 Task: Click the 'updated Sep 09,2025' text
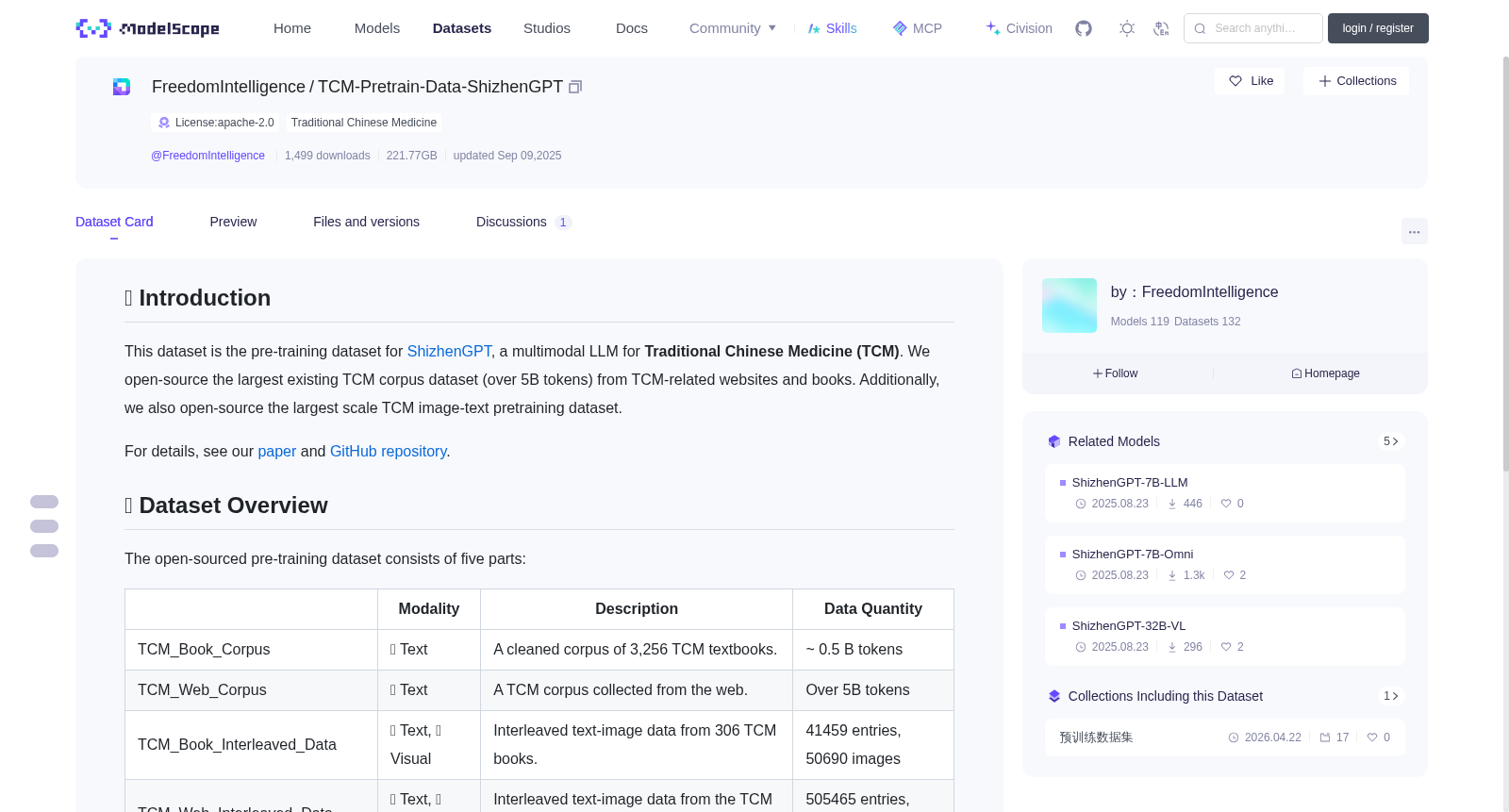(x=507, y=156)
